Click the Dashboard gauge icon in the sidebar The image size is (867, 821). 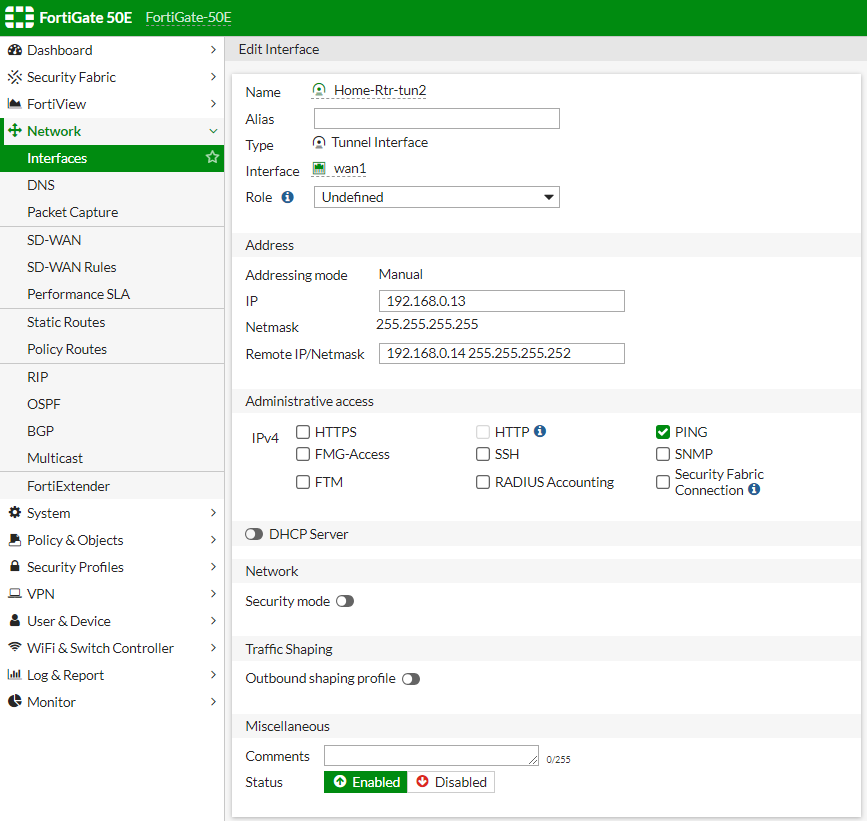[x=15, y=50]
